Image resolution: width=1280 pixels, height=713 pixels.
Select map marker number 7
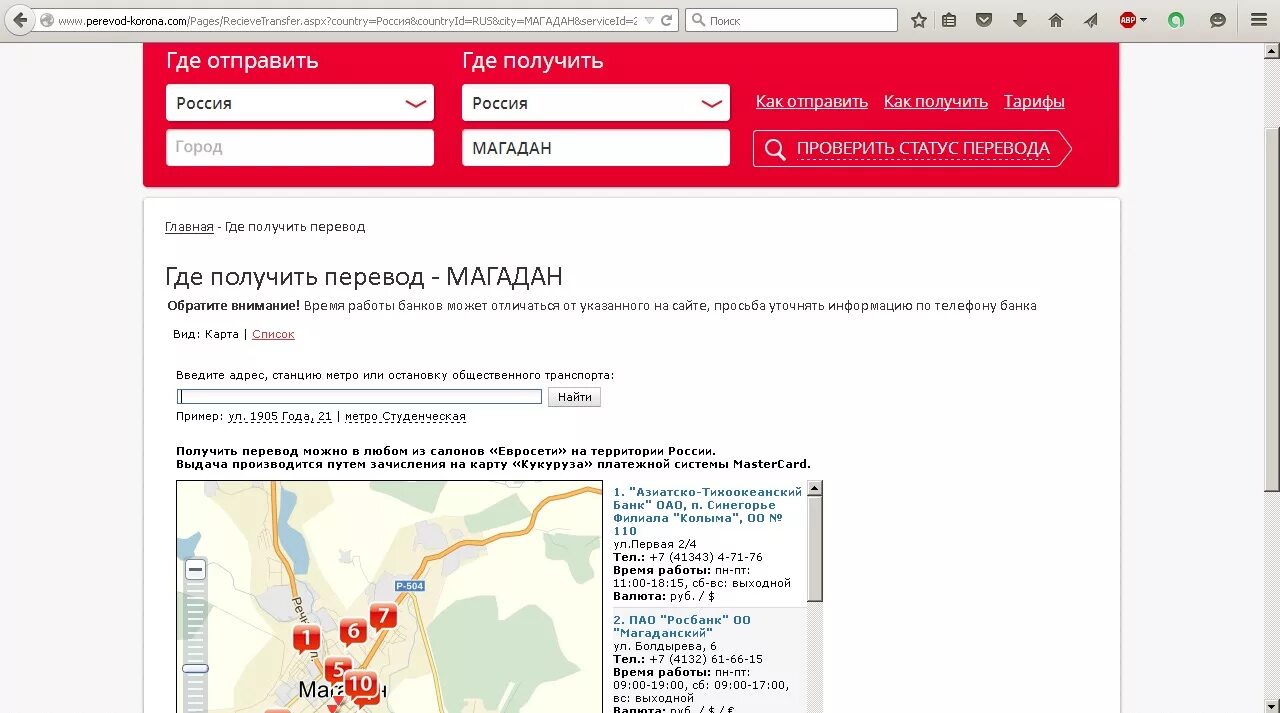coord(382,616)
